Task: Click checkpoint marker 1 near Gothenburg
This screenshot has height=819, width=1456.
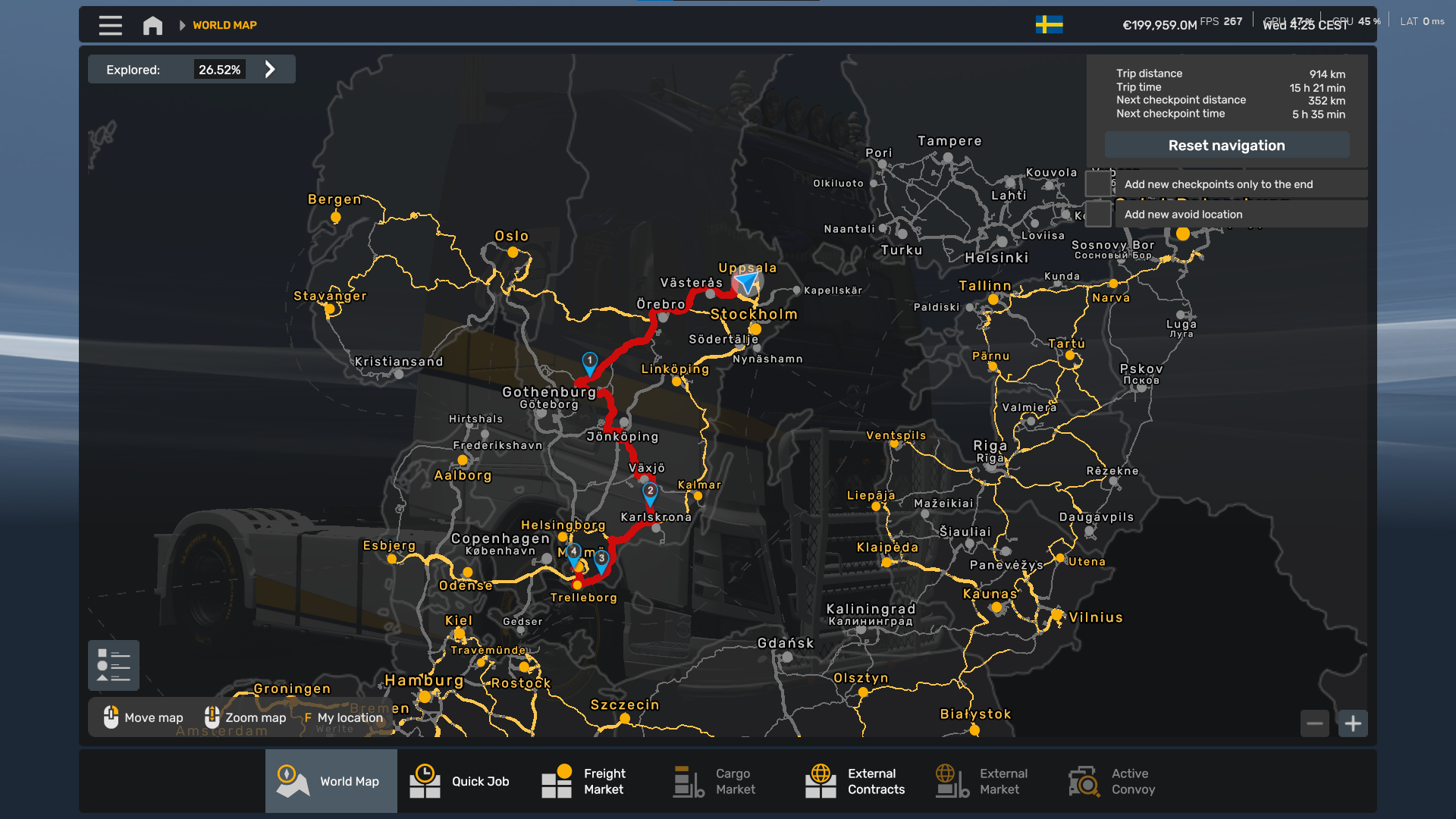Action: (589, 361)
